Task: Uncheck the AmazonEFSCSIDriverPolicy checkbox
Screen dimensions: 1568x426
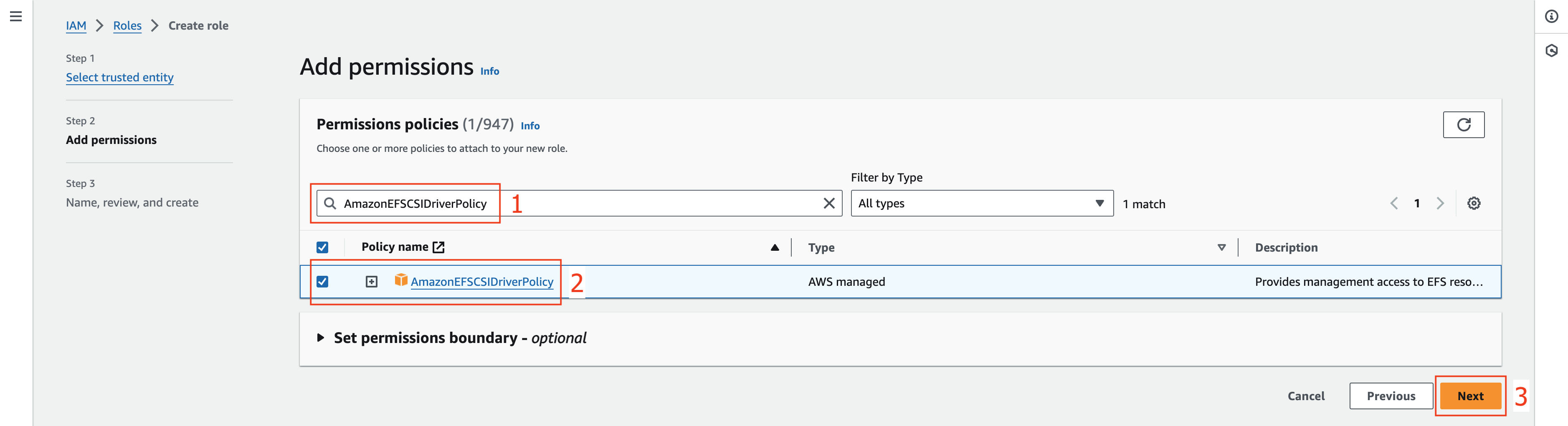Action: tap(323, 282)
